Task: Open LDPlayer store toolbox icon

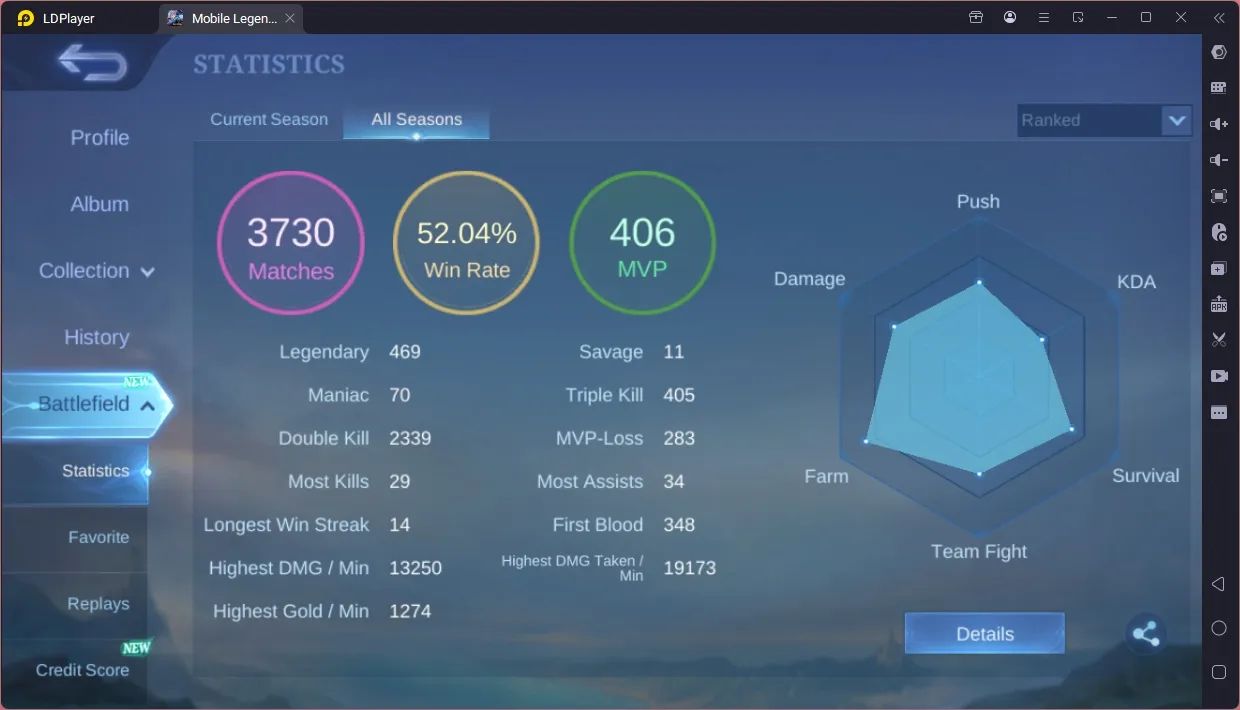Action: tap(976, 18)
